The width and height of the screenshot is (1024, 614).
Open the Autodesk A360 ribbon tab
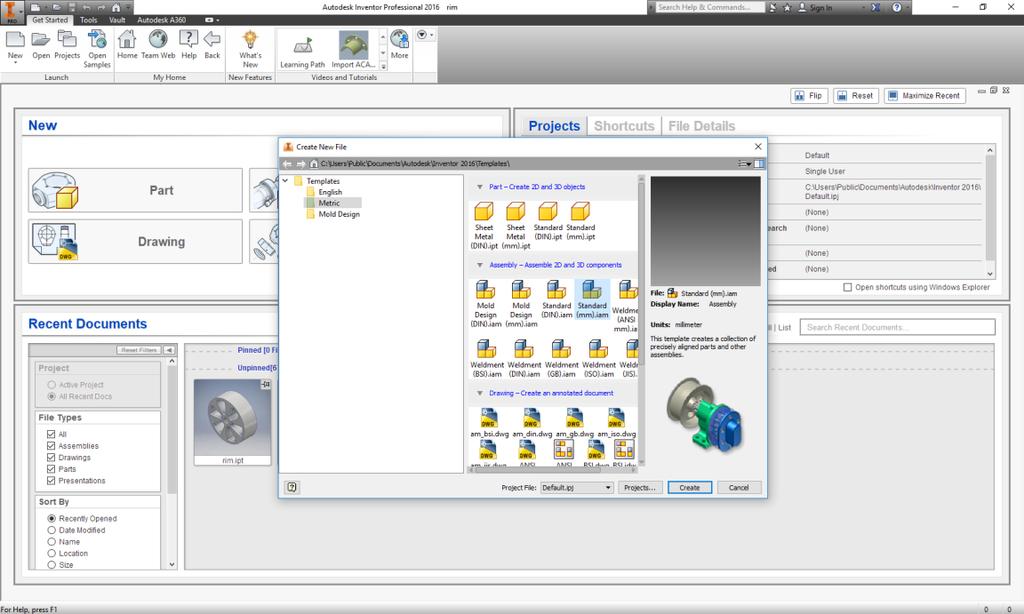161,20
